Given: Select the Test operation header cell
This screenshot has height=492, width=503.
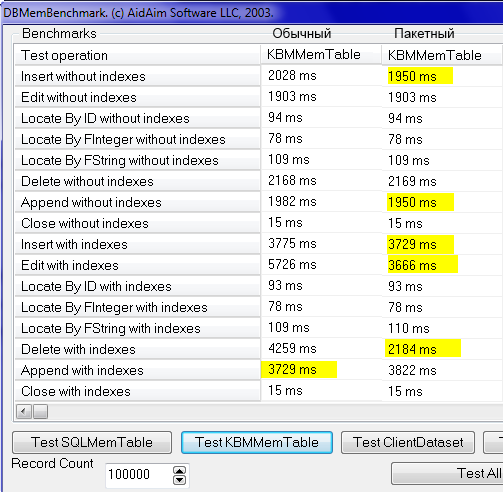Looking at the screenshot, I should coord(137,55).
